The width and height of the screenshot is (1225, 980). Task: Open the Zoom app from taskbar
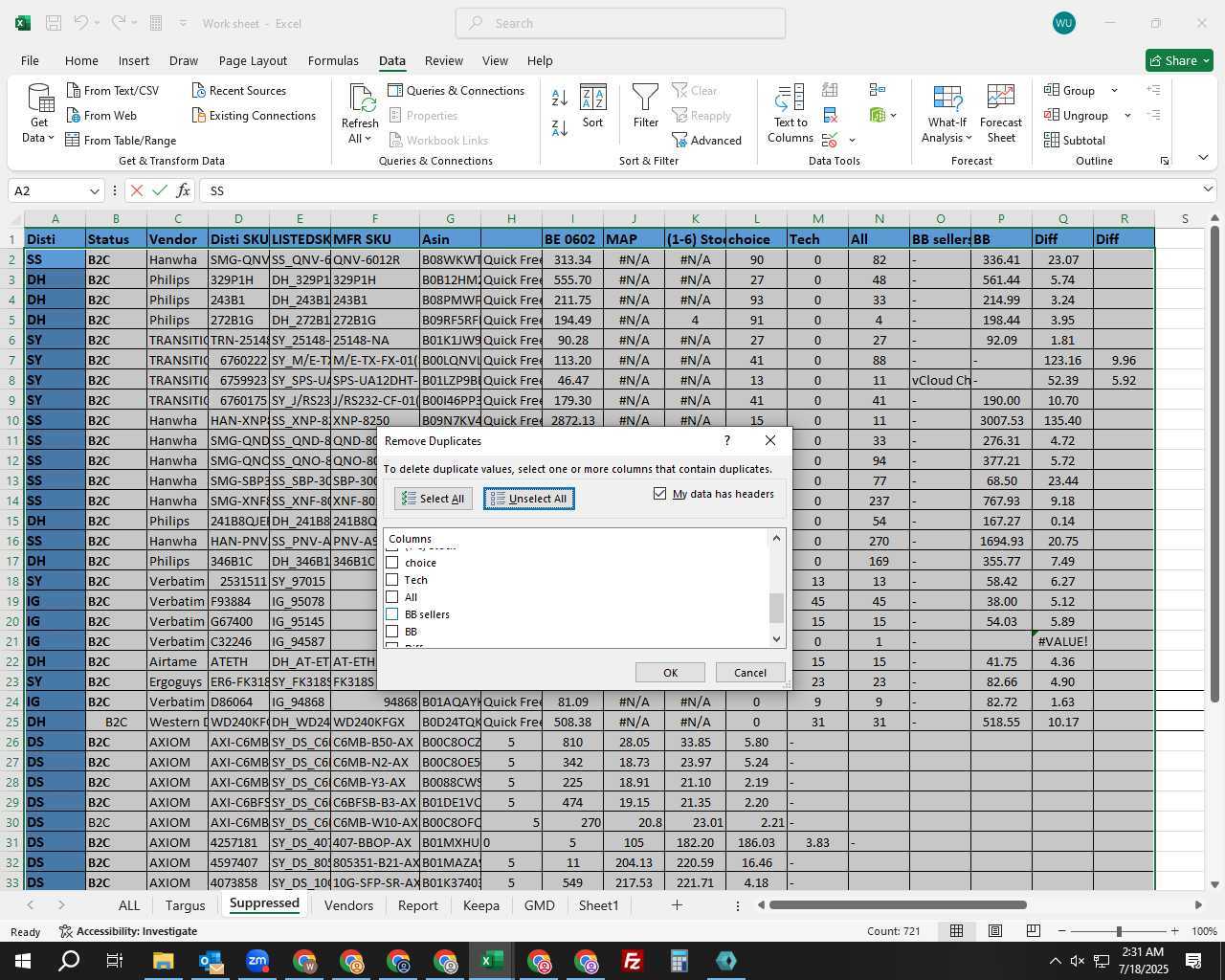[257, 961]
